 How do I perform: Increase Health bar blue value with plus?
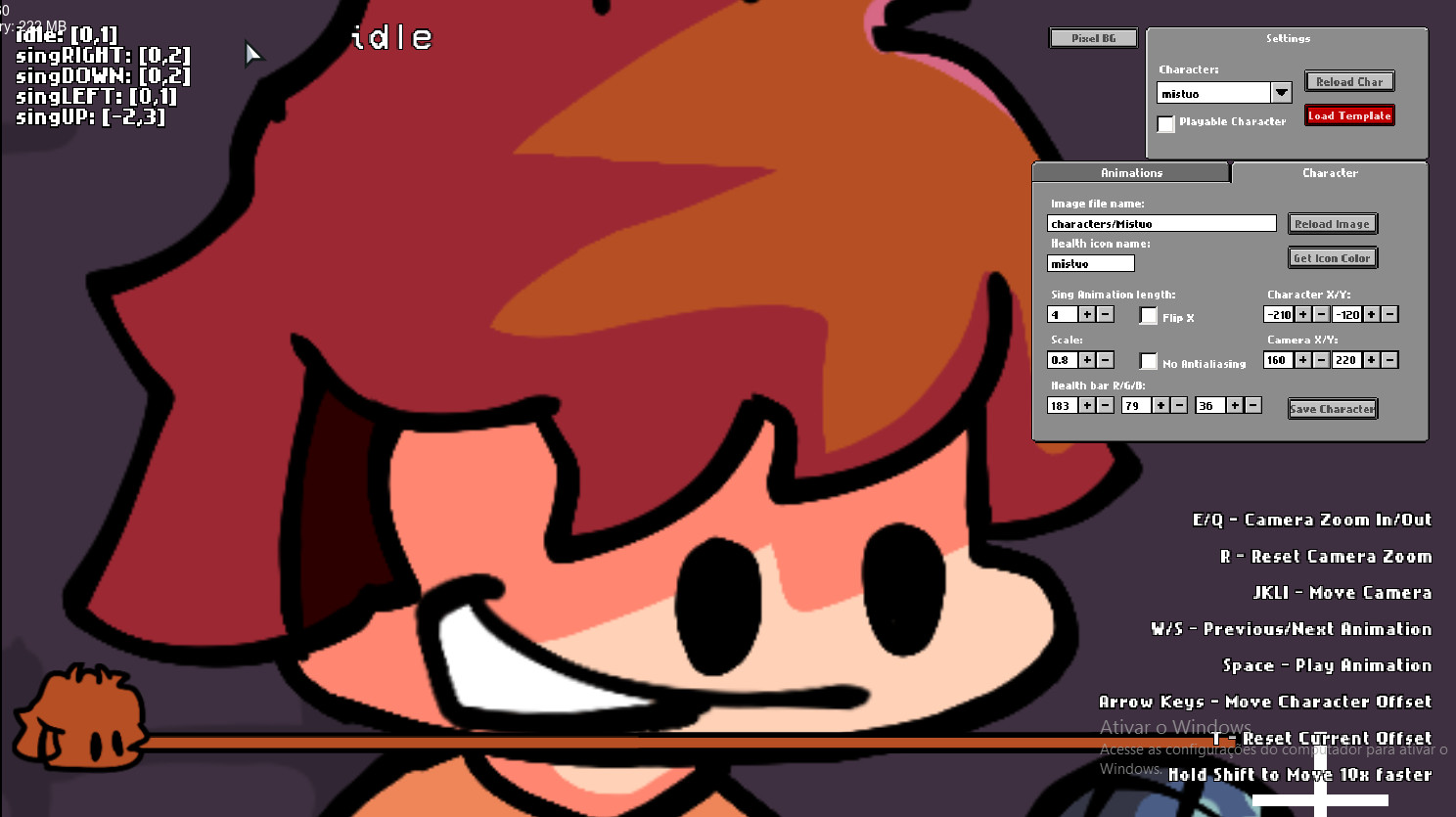click(1235, 405)
